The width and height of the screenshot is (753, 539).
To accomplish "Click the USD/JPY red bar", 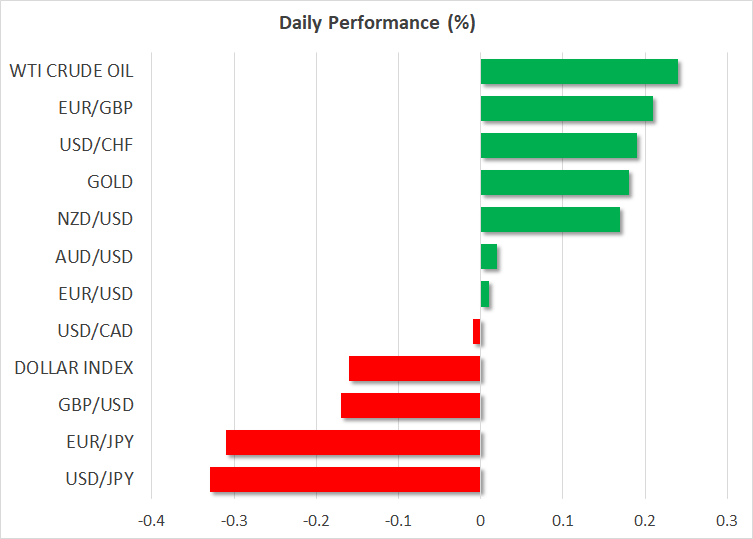I will point(345,479).
